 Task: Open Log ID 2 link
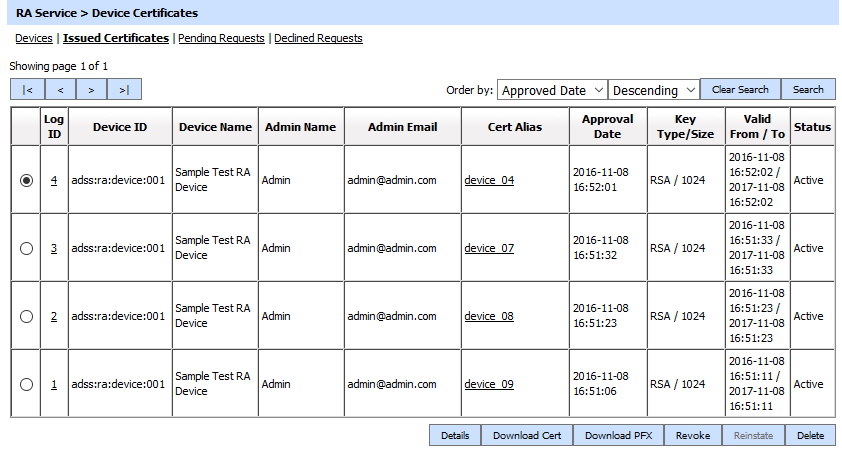click(54, 316)
